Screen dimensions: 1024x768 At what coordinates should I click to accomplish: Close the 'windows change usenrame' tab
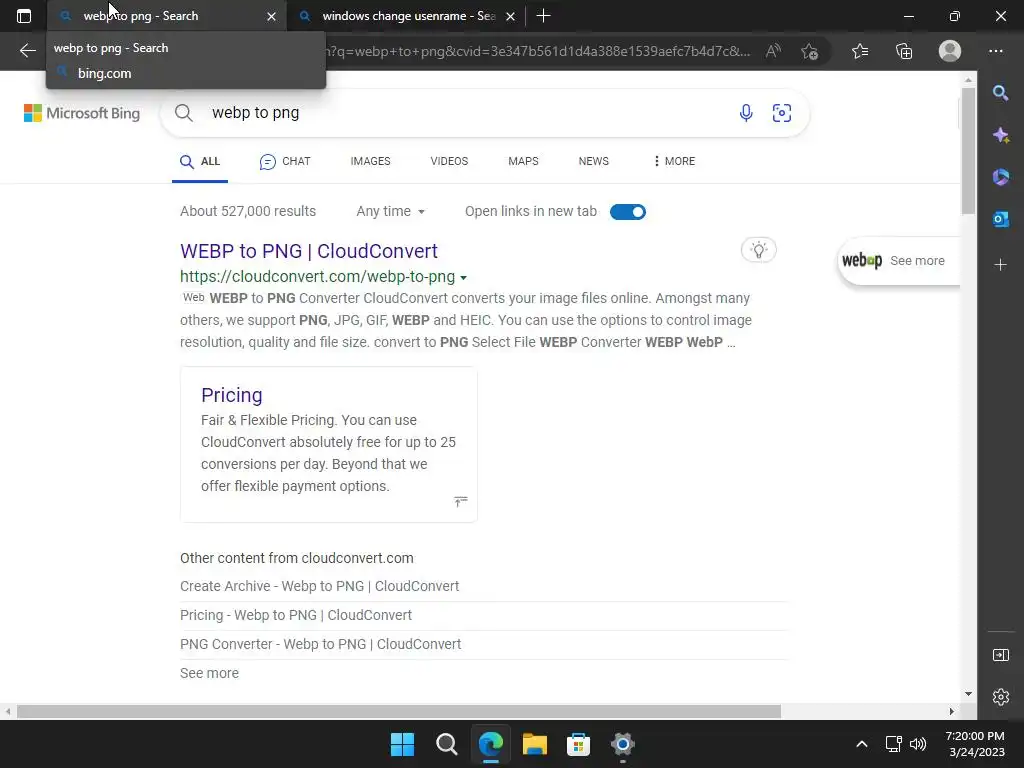[511, 16]
